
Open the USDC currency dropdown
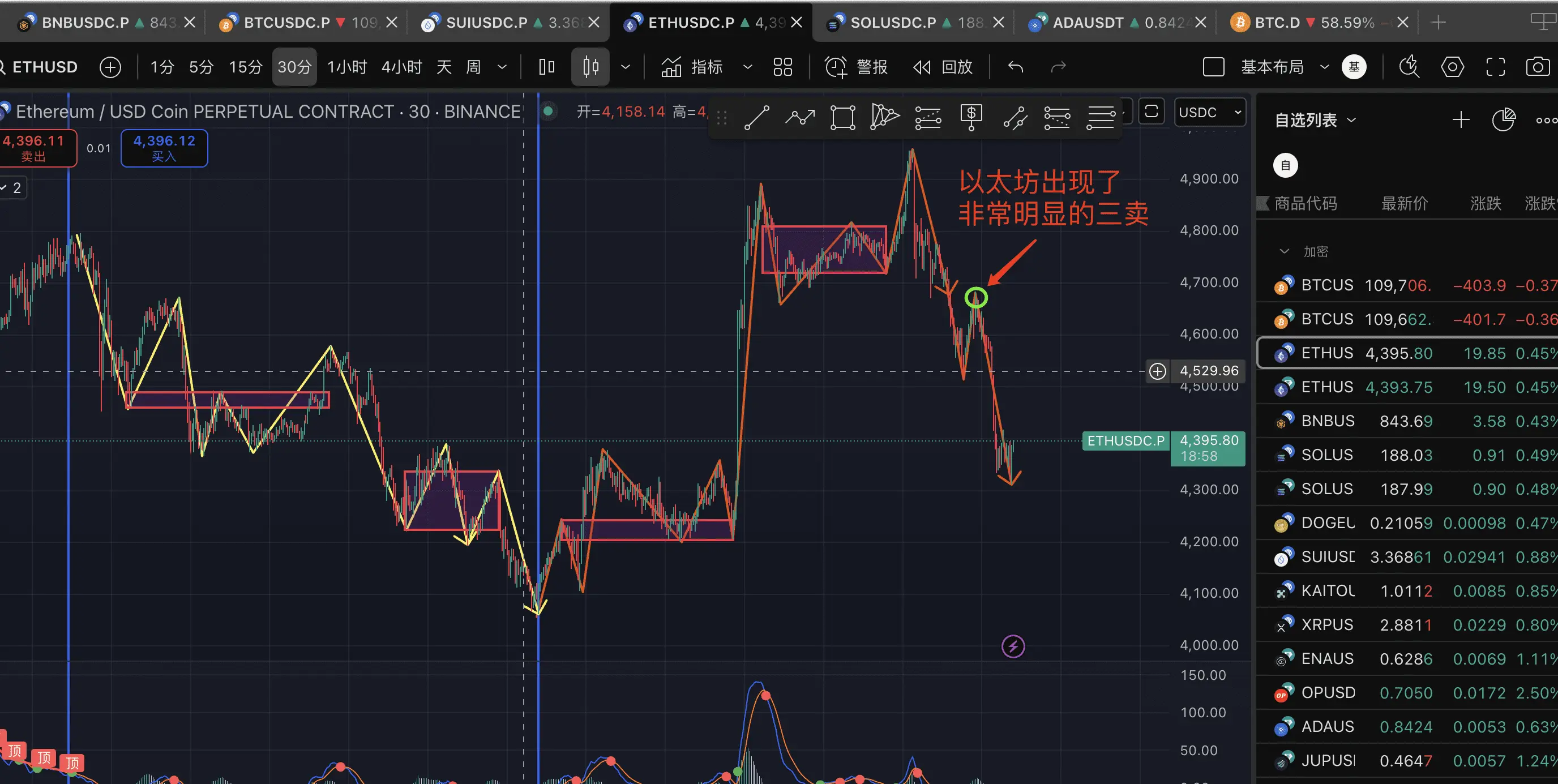click(1210, 113)
